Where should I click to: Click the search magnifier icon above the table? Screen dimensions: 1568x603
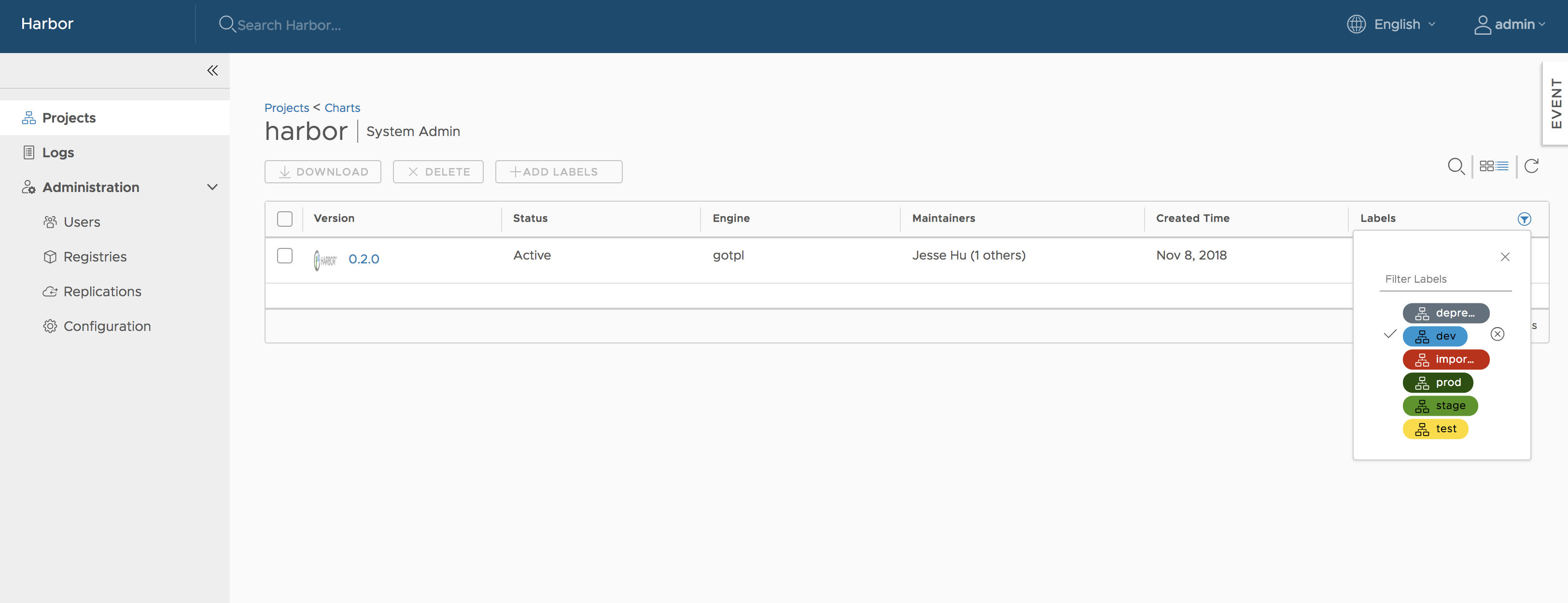[x=1456, y=166]
